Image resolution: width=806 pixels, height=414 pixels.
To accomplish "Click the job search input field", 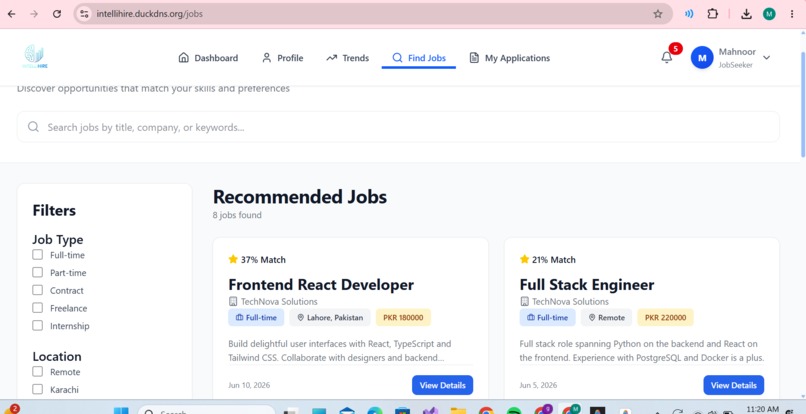I will pos(398,127).
